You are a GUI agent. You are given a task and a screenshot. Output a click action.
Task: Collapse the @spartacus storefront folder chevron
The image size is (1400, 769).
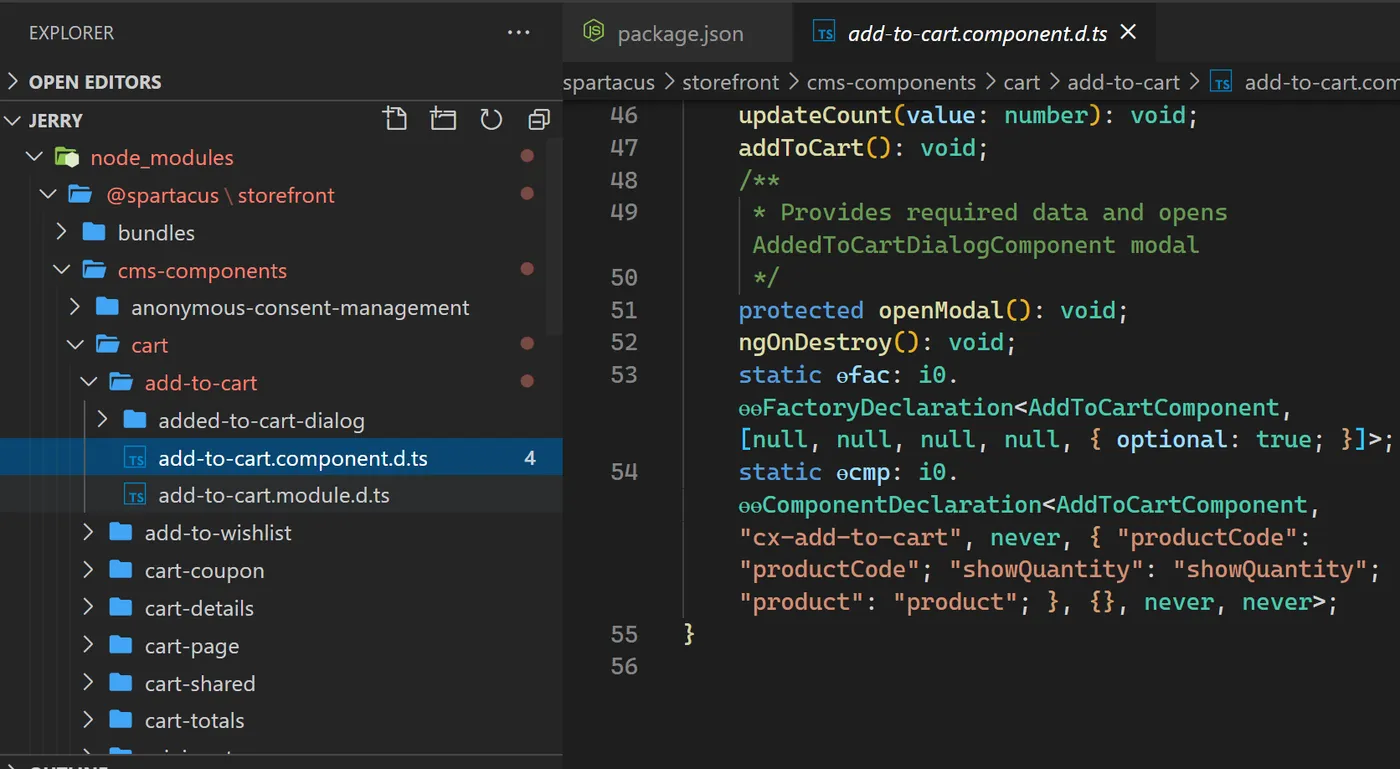coord(48,195)
